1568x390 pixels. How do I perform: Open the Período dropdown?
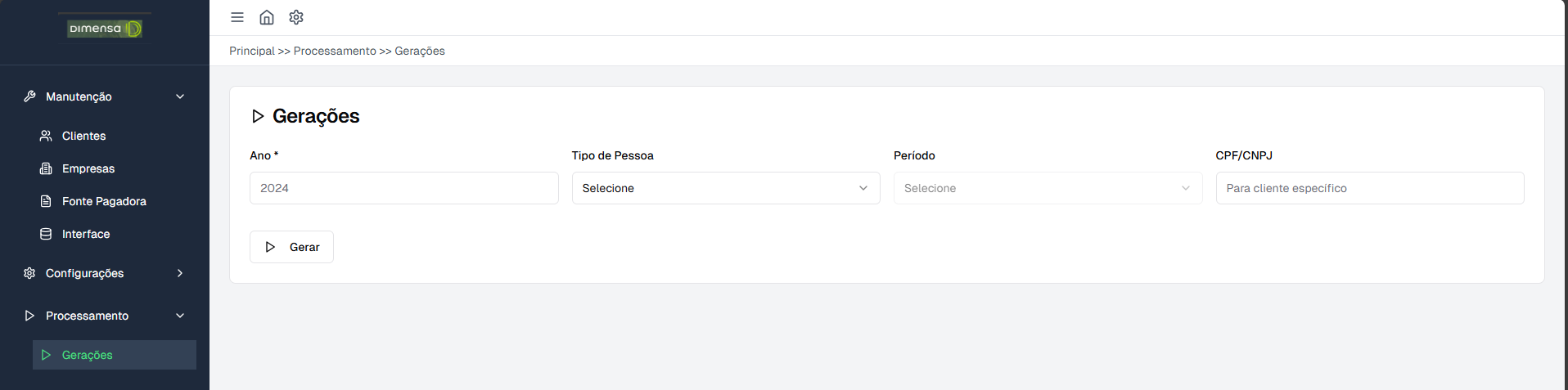pyautogui.click(x=1048, y=188)
